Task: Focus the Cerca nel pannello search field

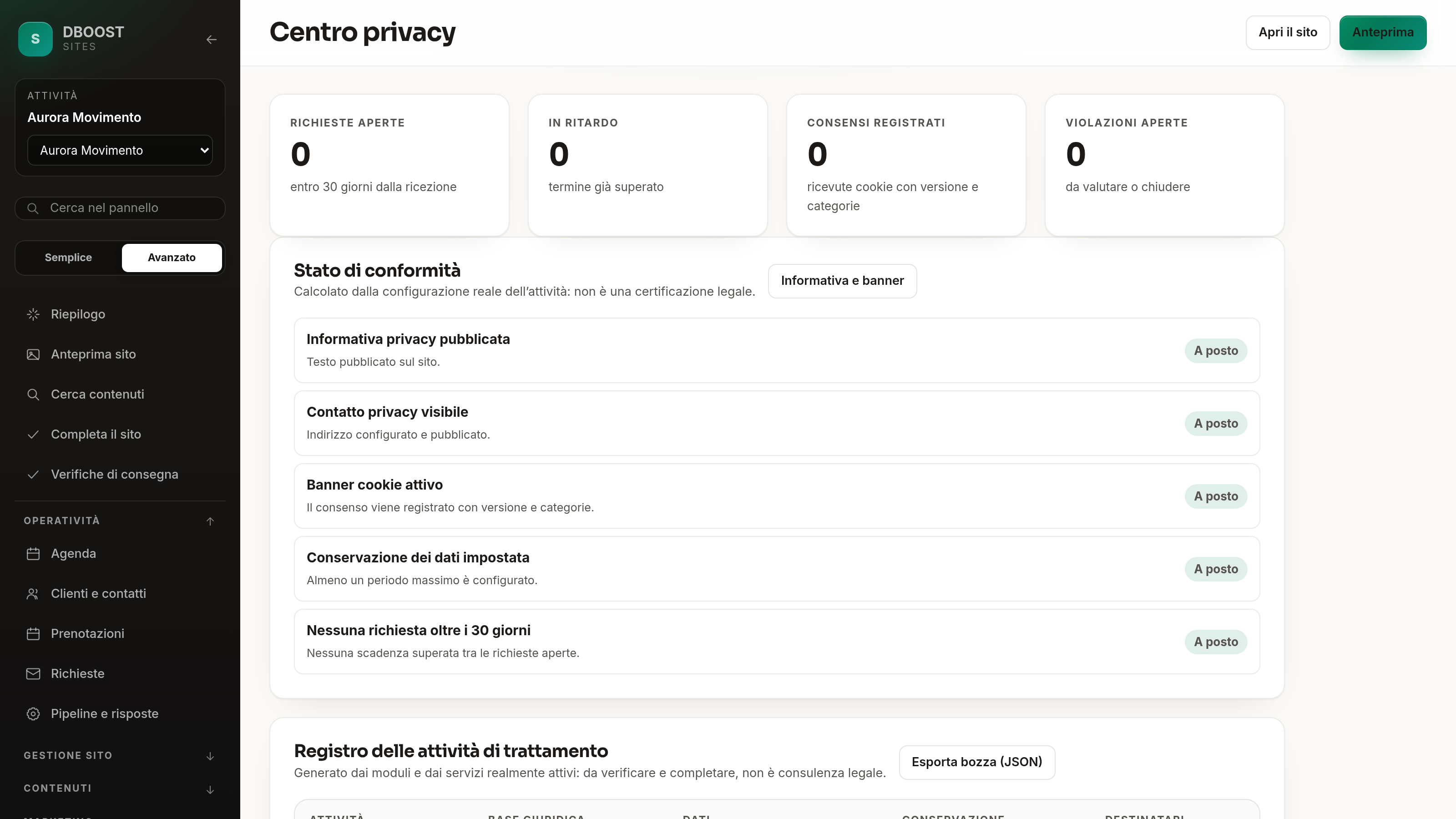Action: [x=120, y=208]
